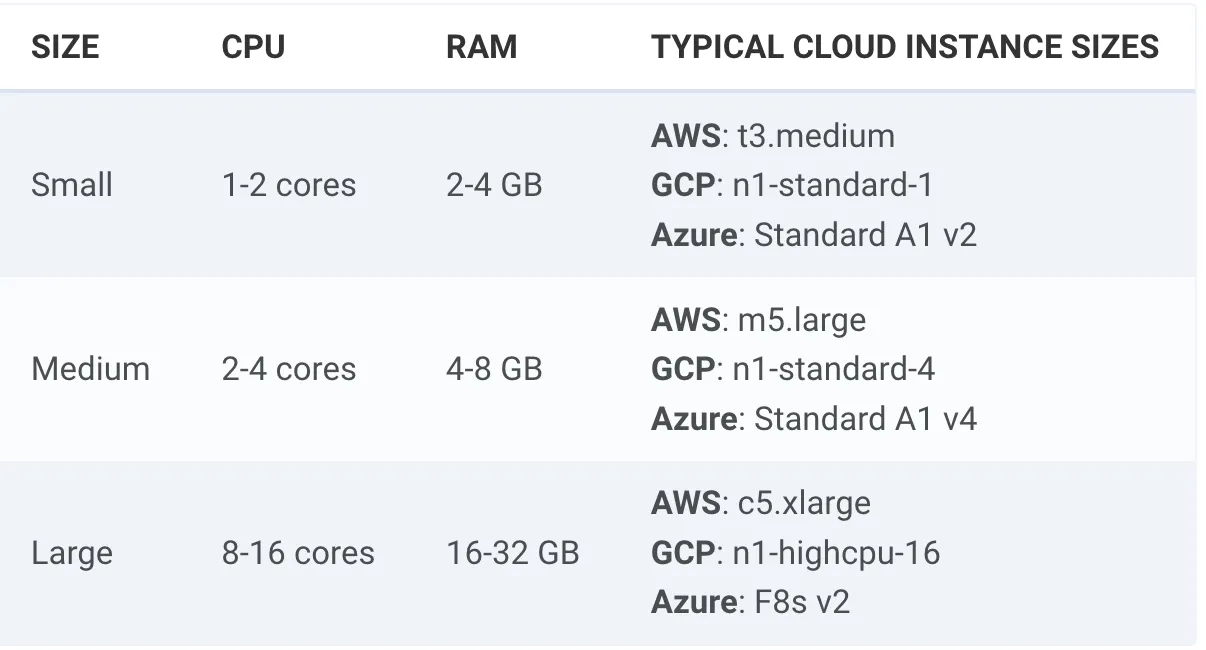Click the 1-2 cores CPU cell
The image size is (1206, 650).
coord(289,185)
